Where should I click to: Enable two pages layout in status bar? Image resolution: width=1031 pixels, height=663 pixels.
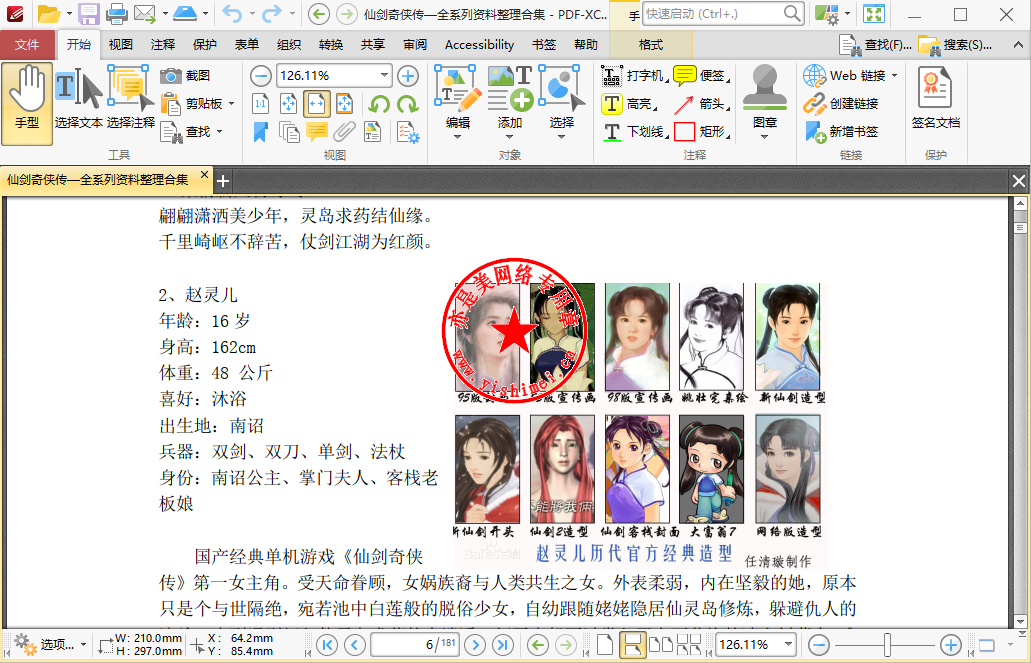coord(660,645)
